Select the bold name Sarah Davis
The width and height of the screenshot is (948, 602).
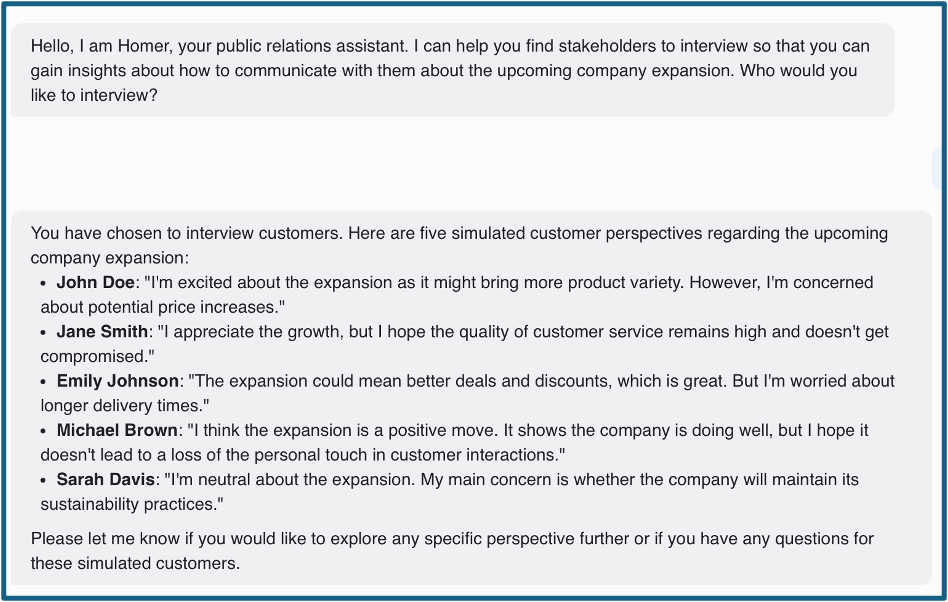[106, 479]
